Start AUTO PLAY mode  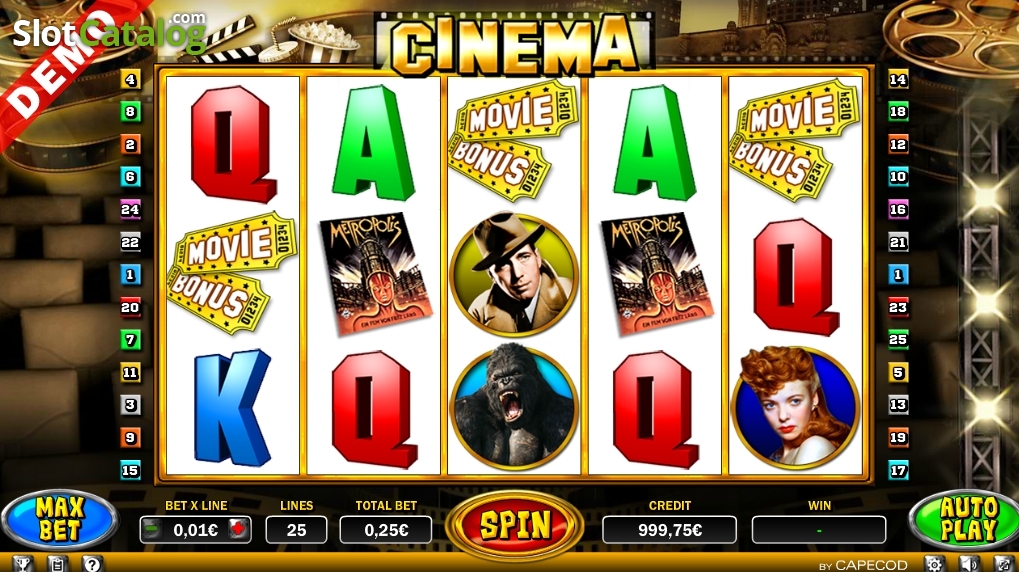966,520
